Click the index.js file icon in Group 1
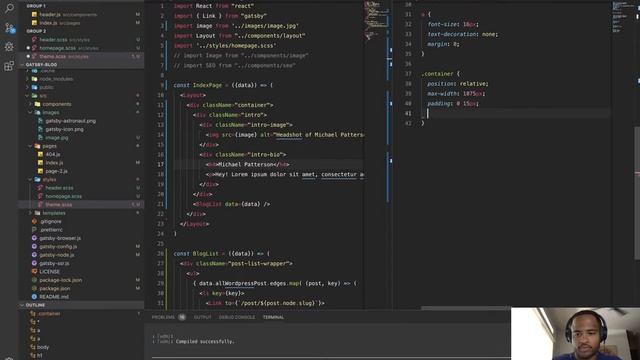Image resolution: width=640 pixels, height=360 pixels. point(34,23)
